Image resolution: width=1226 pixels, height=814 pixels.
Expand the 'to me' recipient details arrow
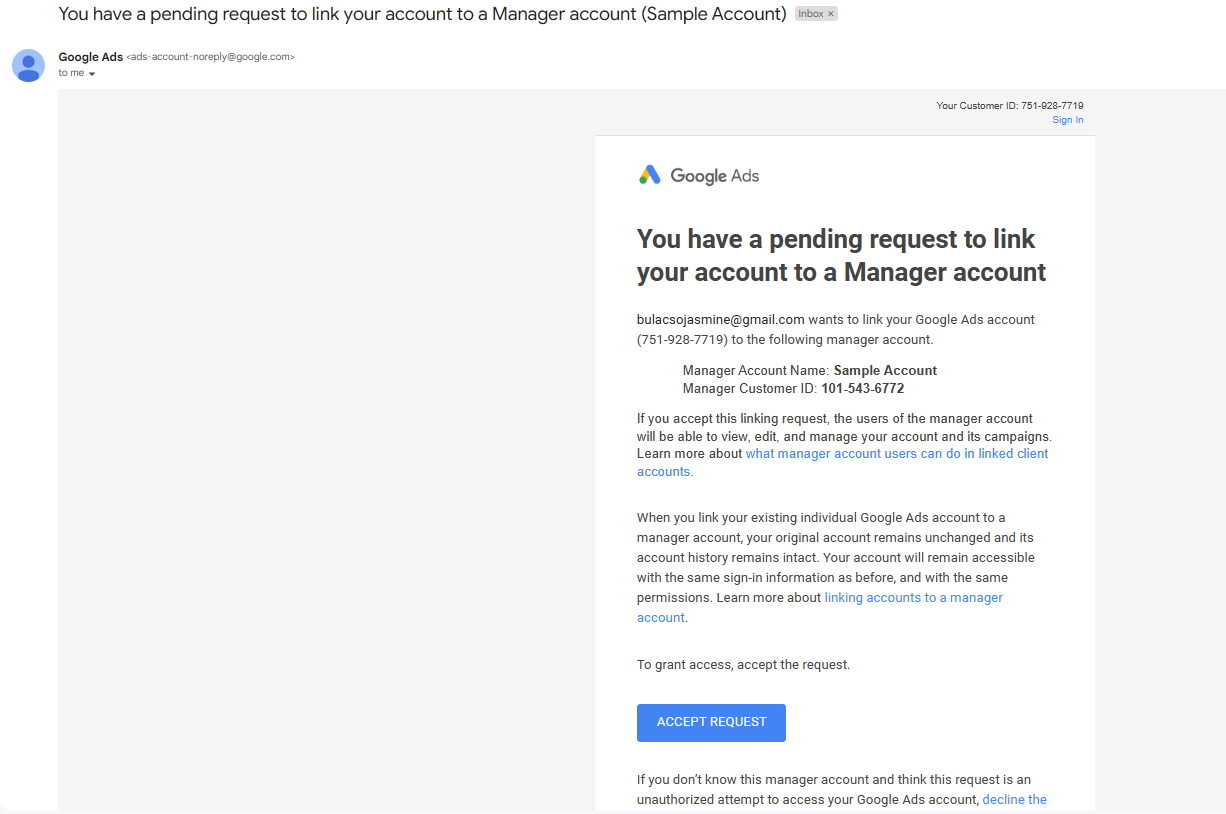[92, 74]
